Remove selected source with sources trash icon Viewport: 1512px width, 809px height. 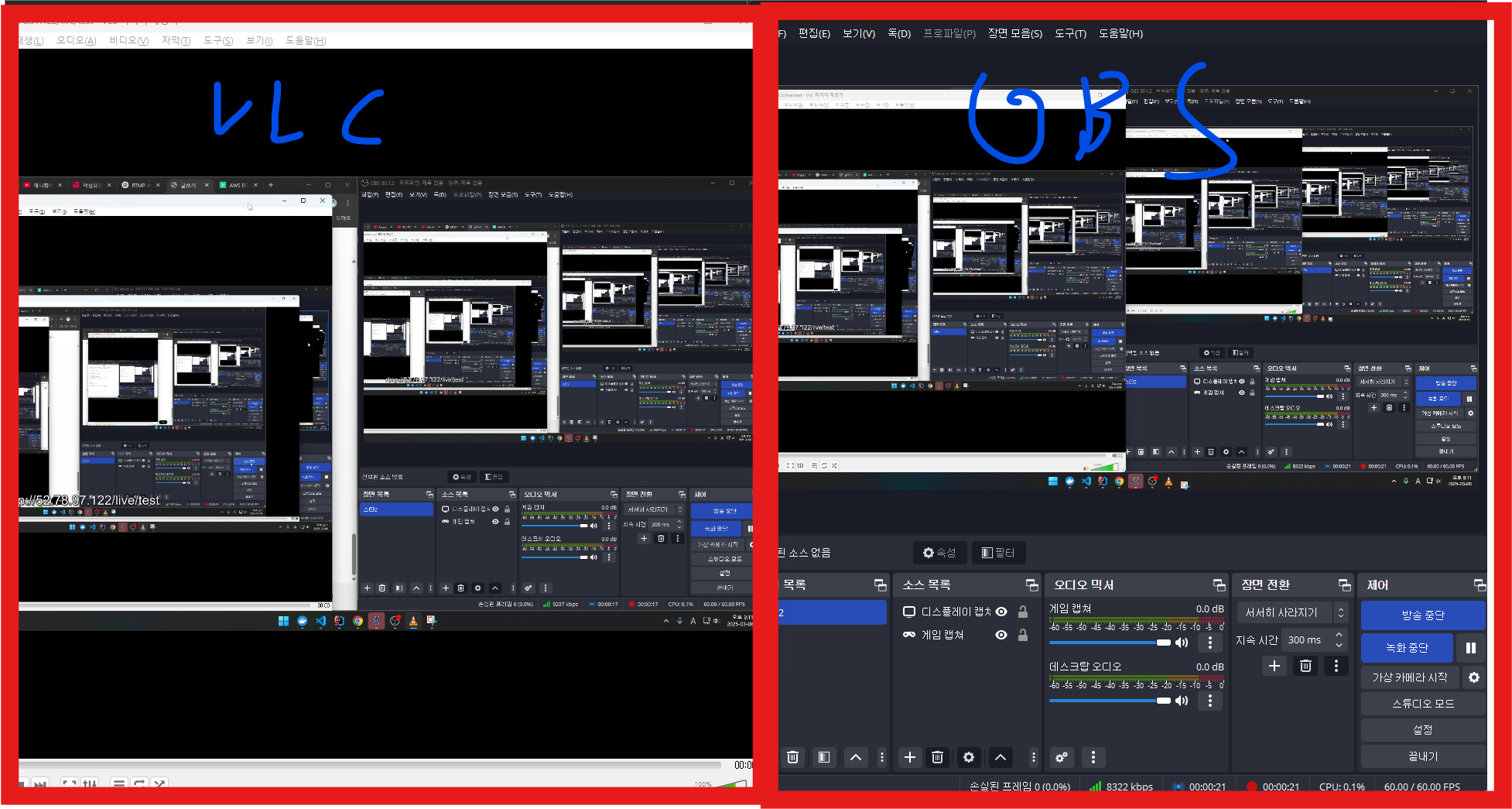pyautogui.click(x=937, y=757)
